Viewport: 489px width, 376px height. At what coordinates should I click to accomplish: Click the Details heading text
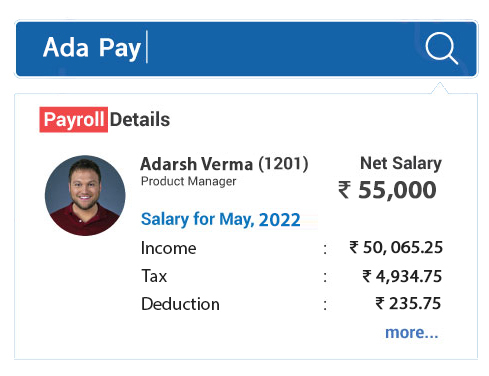140,120
